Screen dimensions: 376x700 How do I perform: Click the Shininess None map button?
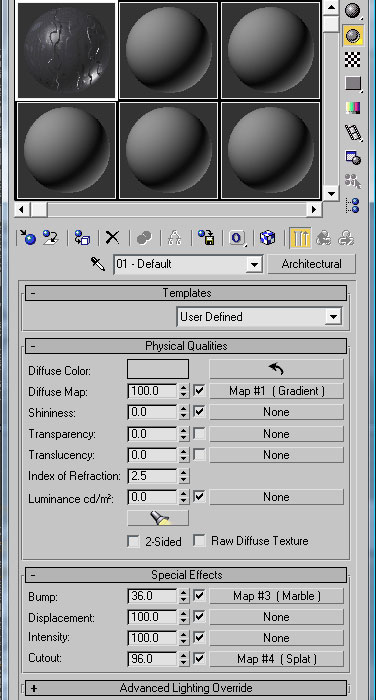pos(276,412)
